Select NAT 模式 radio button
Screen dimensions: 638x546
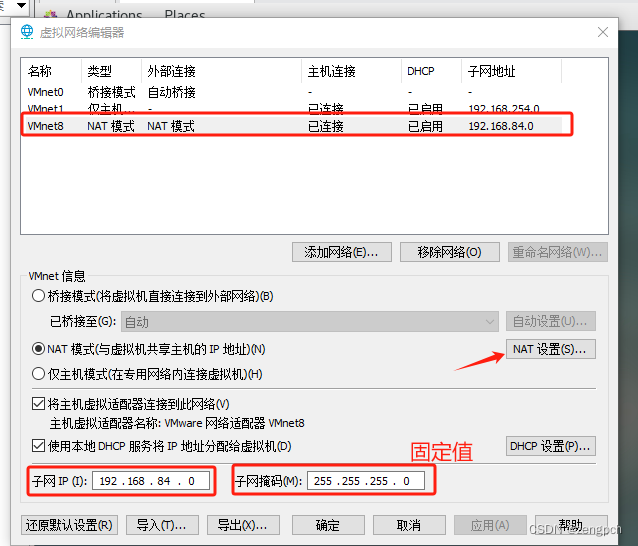tap(38, 349)
